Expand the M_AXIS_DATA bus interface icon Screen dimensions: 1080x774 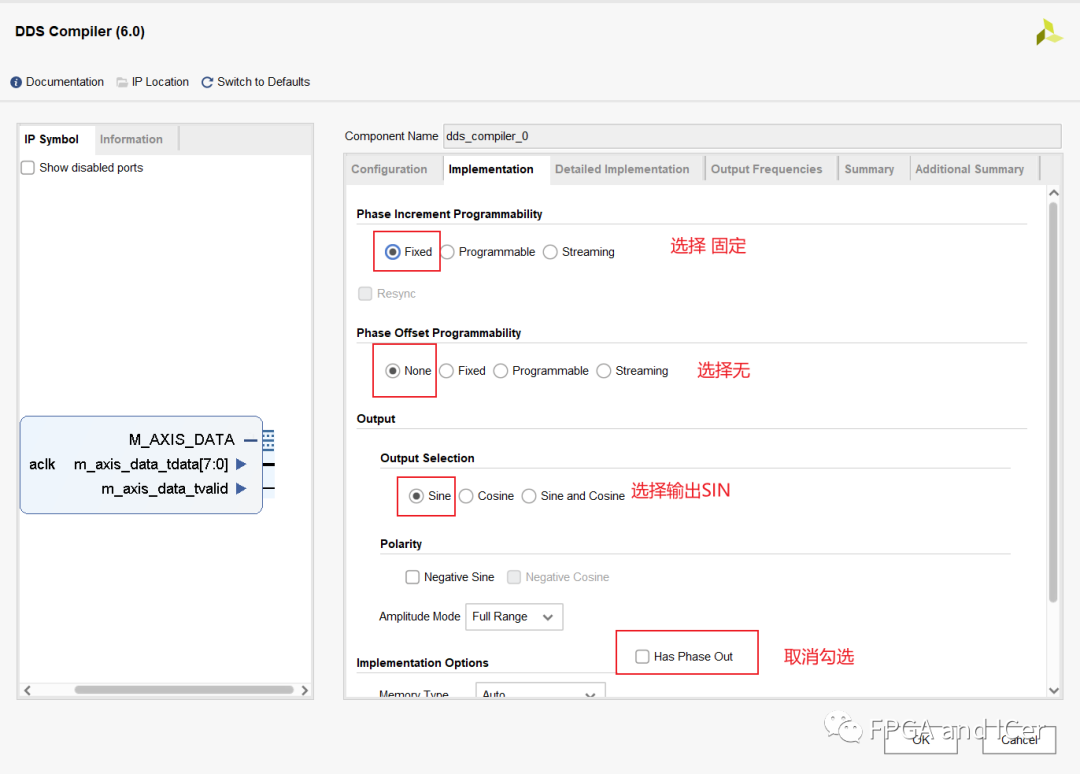(x=269, y=440)
